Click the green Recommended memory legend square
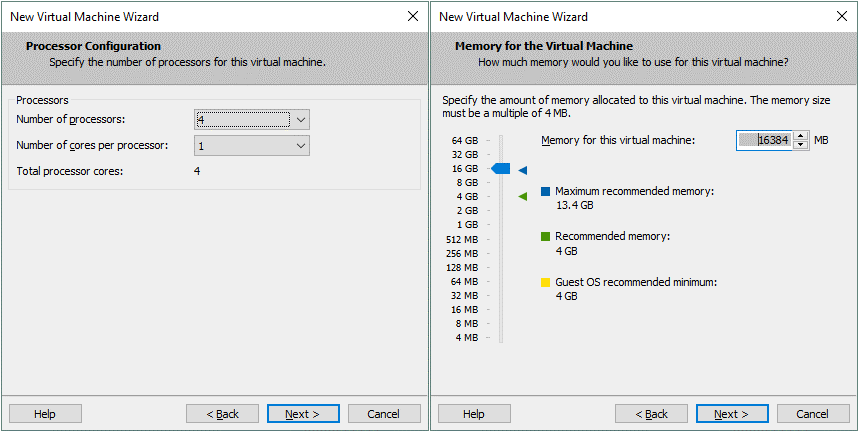The width and height of the screenshot is (859, 432). [x=546, y=237]
